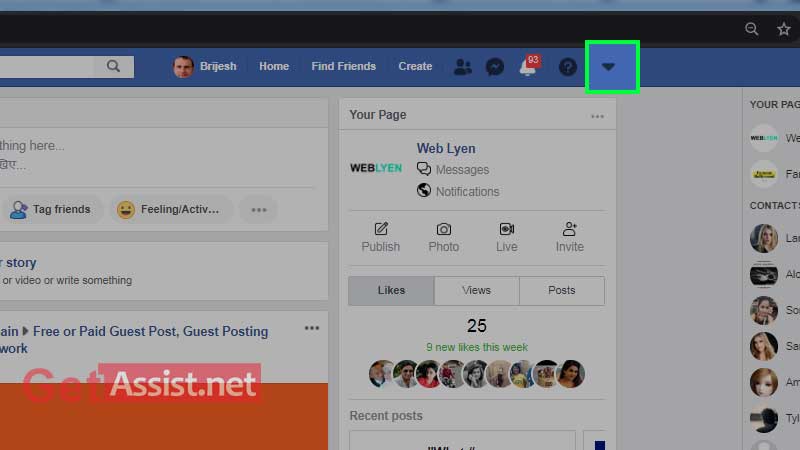Click the Feeling/Activity button
The height and width of the screenshot is (450, 800).
[x=171, y=209]
